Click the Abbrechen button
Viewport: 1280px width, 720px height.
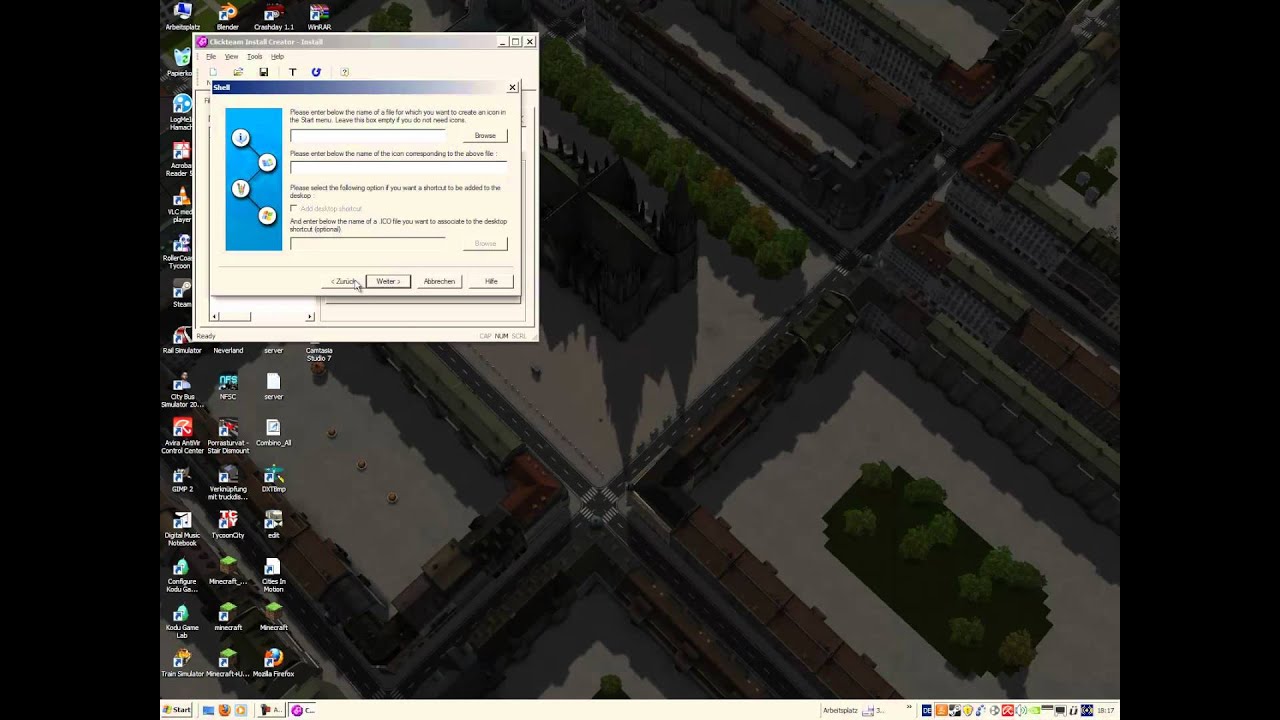(439, 281)
